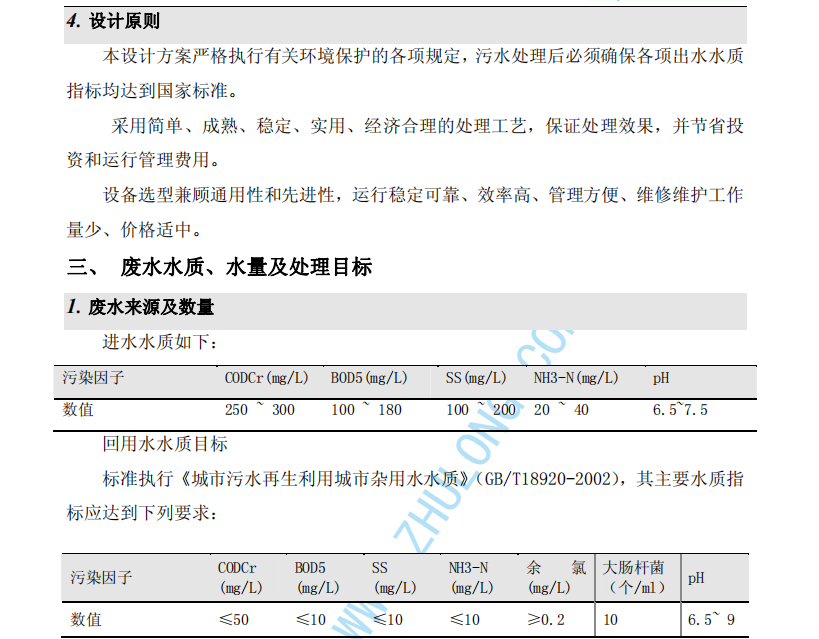The image size is (819, 639).
Task: Click the 'CODCr (mg/L)' header in the reuse table
Action: 240,577
